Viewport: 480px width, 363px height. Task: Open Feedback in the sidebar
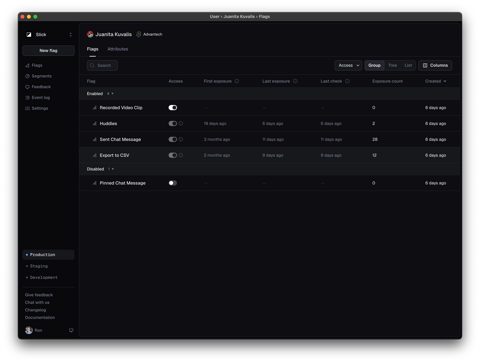(38, 87)
